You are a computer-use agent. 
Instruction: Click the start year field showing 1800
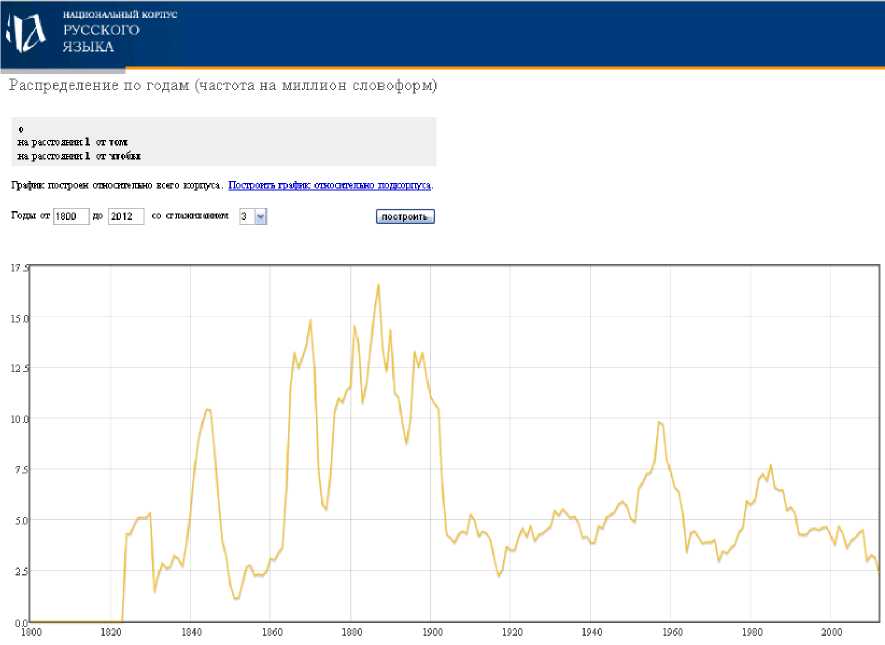point(71,216)
